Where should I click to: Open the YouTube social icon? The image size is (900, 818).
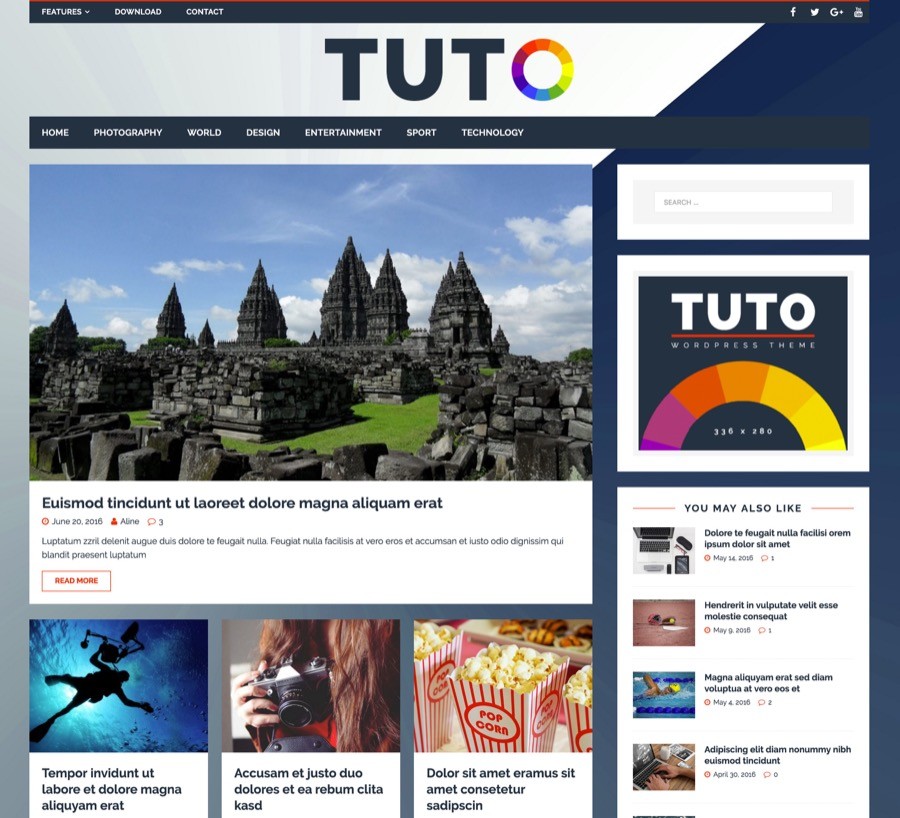[x=858, y=11]
